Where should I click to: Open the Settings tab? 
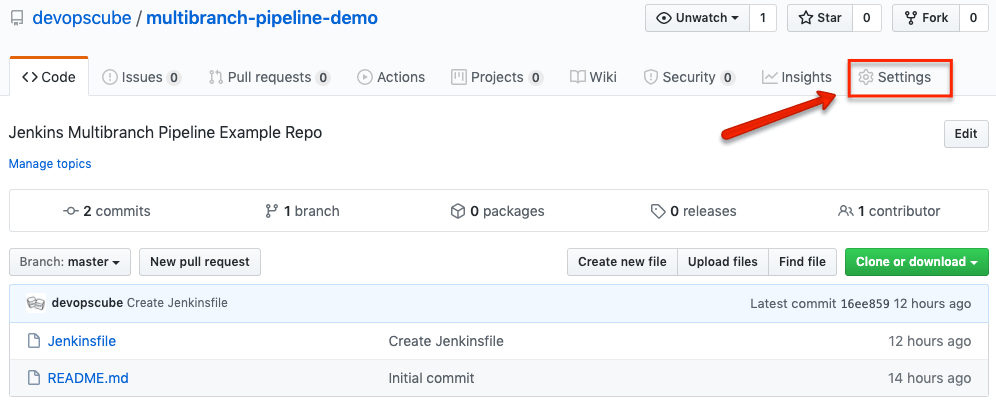pyautogui.click(x=895, y=77)
